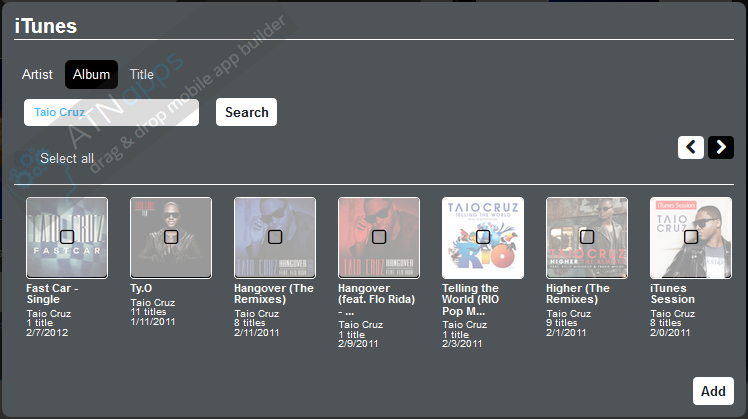
Task: Click the Telling the World (RIO Pop M... title
Action: [470, 299]
